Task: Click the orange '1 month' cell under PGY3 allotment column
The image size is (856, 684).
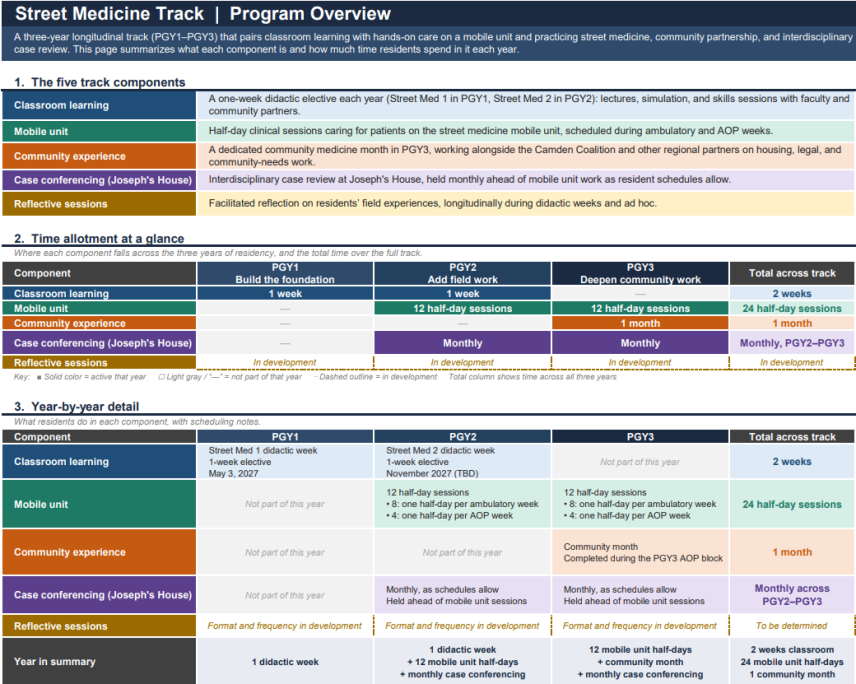Action: (x=640, y=323)
